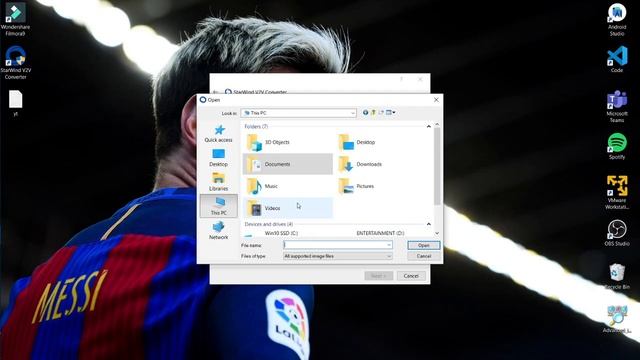Image resolution: width=640 pixels, height=360 pixels.
Task: Select the blank file icon on desktop
Action: click(x=16, y=103)
